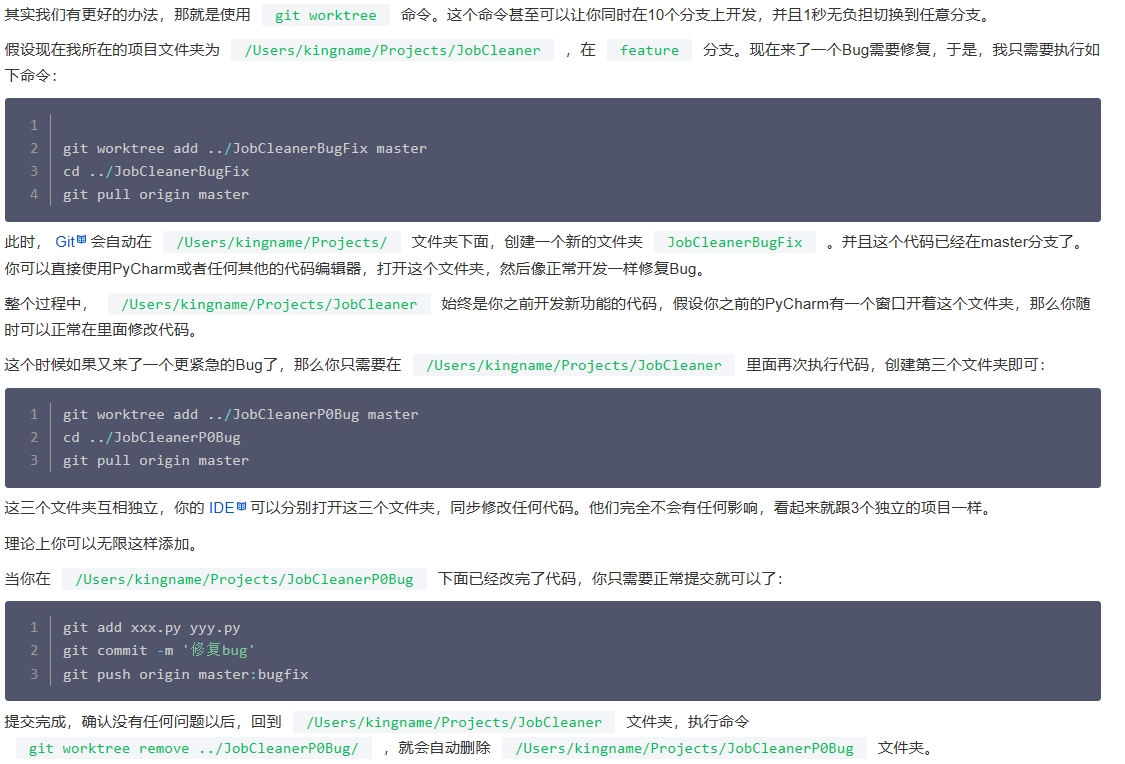Click code line 'git worktree add ../JobCleanerBugFix master'
Image resolution: width=1125 pixels, height=764 pixels.
tap(245, 148)
